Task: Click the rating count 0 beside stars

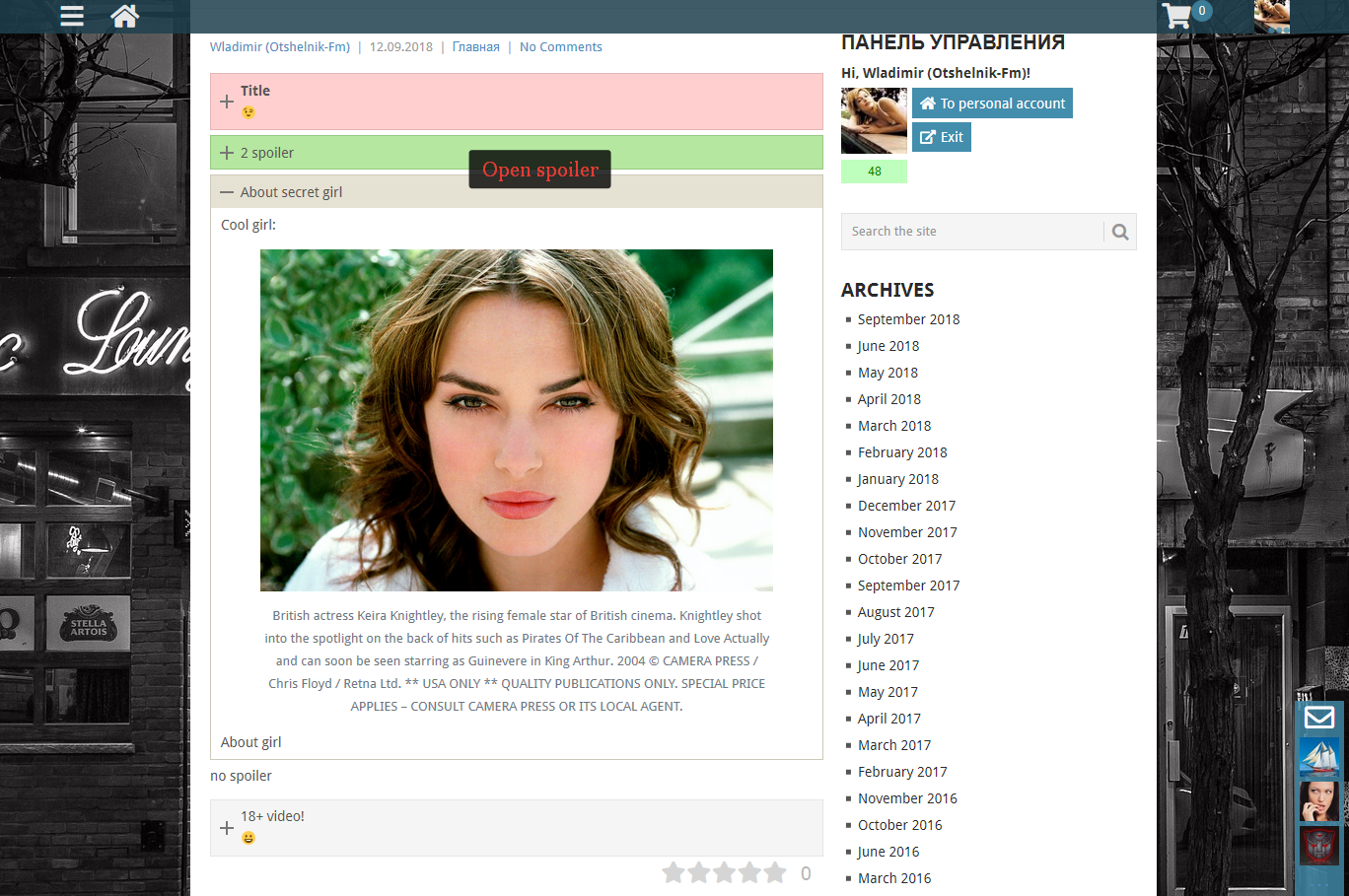Action: coord(806,873)
